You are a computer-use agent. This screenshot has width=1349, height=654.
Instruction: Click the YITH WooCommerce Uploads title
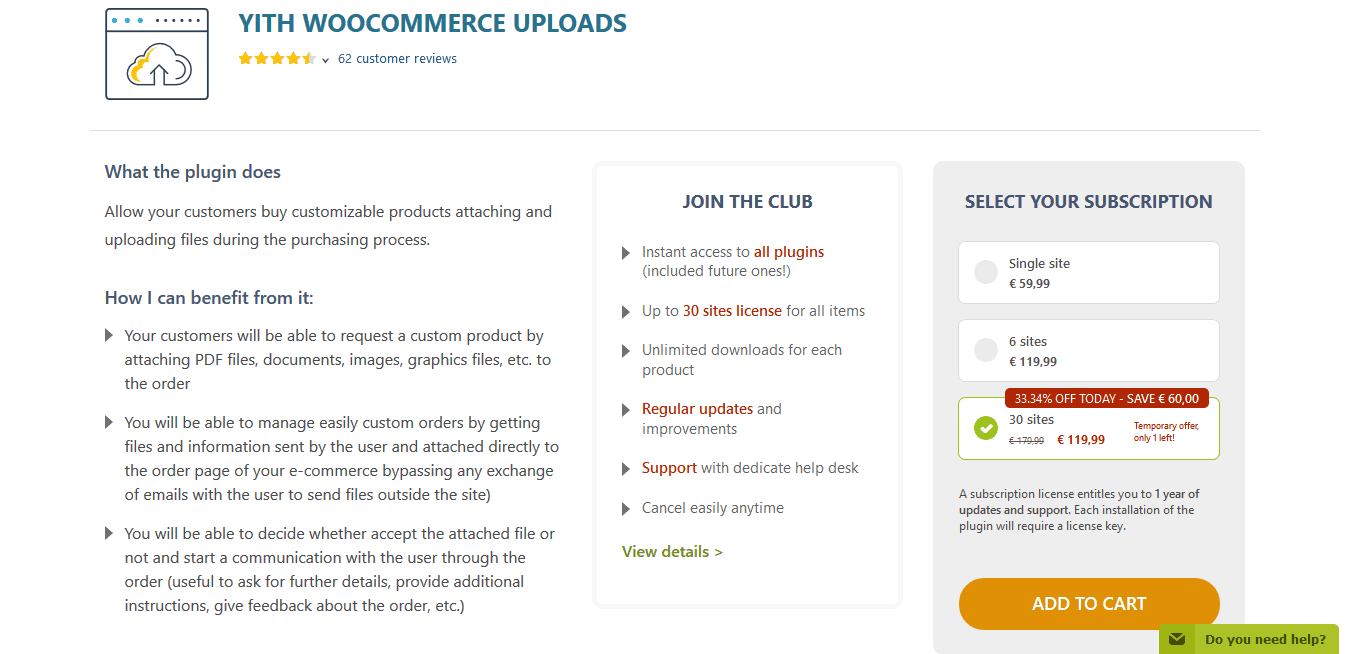(x=433, y=23)
